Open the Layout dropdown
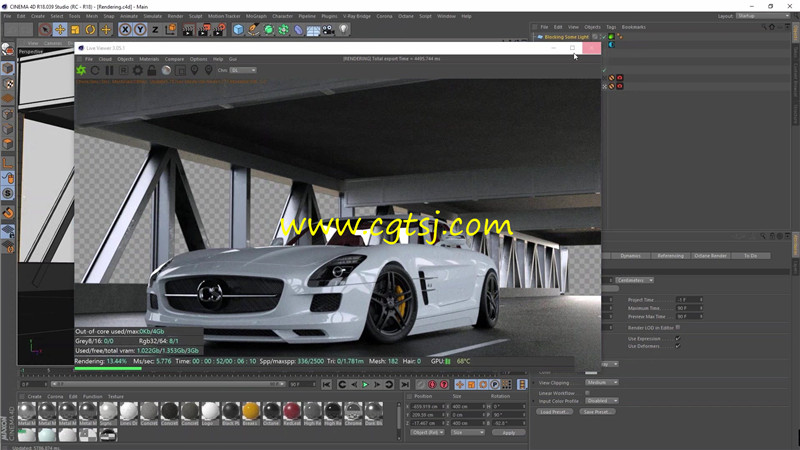The width and height of the screenshot is (800, 450). point(763,16)
